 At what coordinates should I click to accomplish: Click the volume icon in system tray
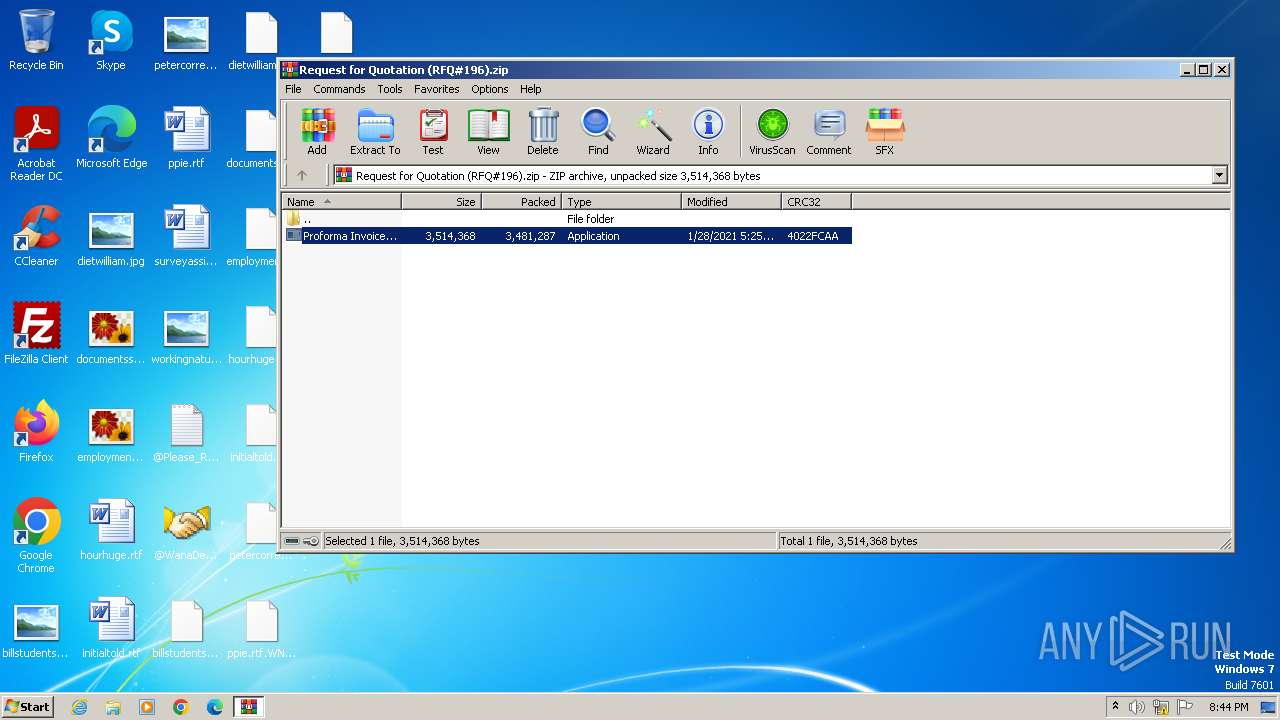[x=1137, y=707]
